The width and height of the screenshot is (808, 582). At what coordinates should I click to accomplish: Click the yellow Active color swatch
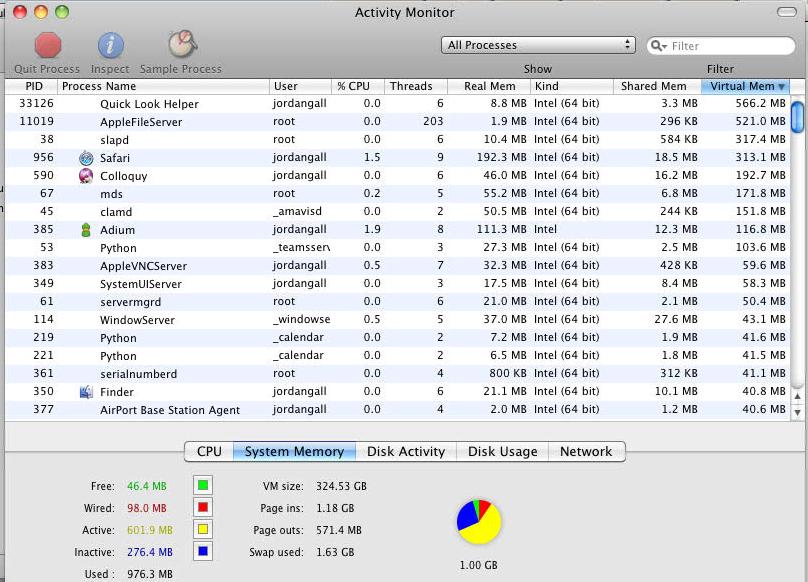(203, 529)
